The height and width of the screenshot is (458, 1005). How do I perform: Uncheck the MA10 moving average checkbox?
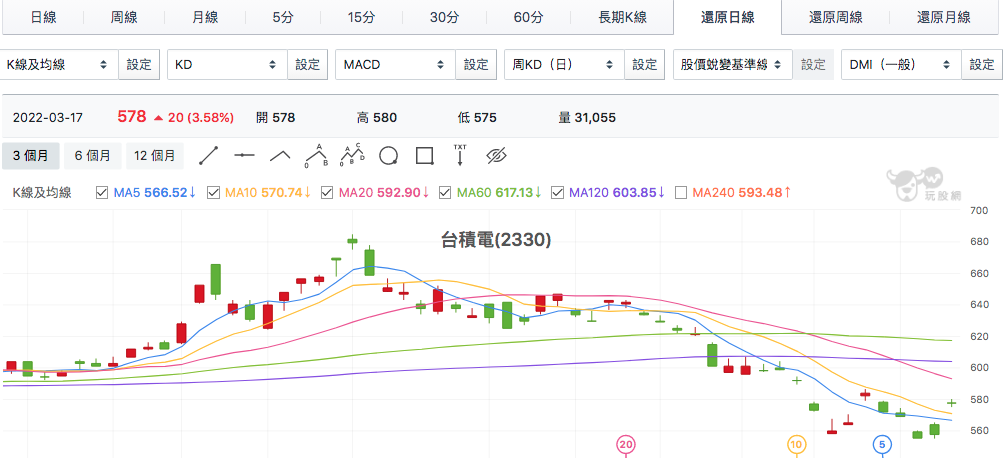tap(213, 192)
